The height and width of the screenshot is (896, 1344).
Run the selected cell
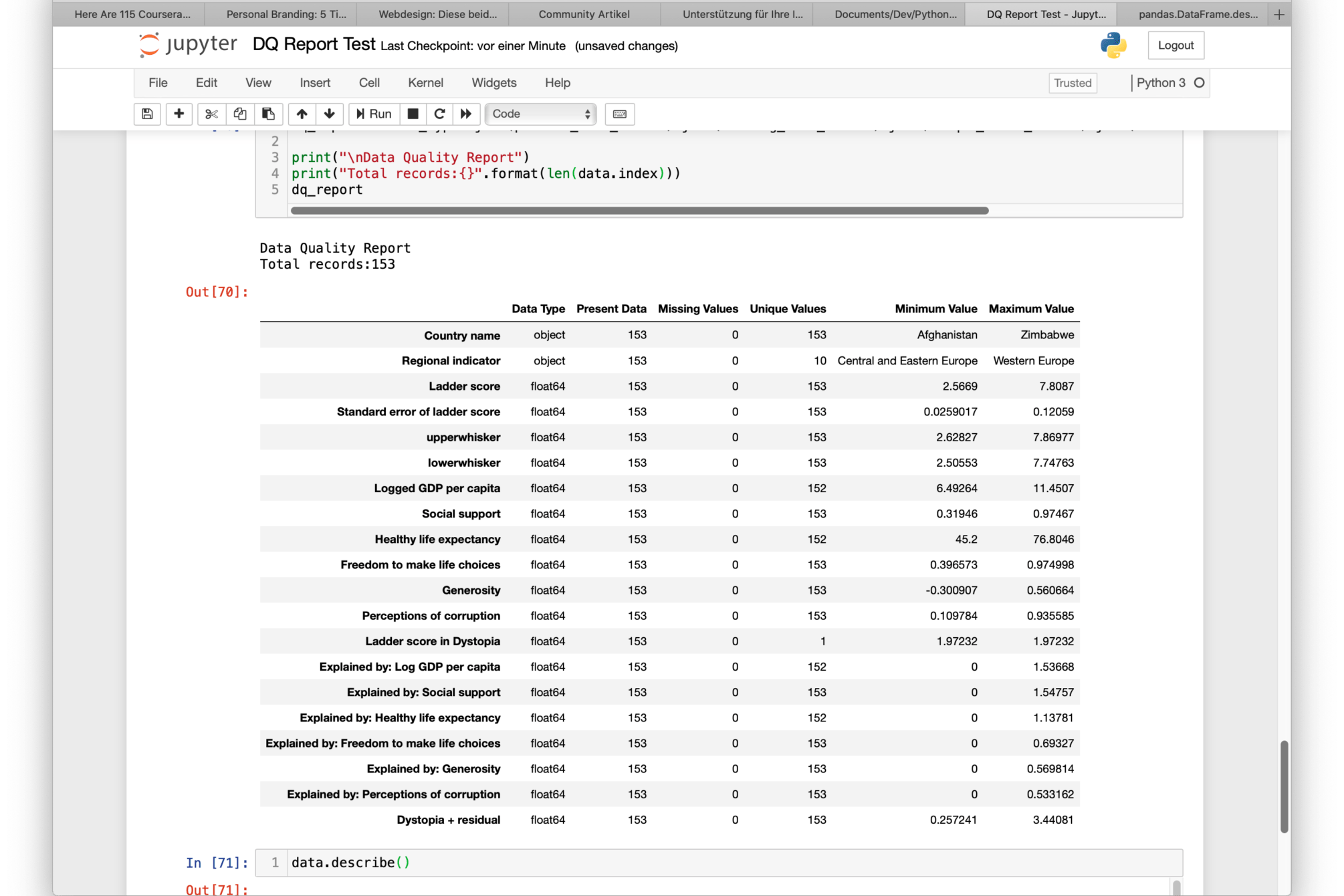coord(373,114)
